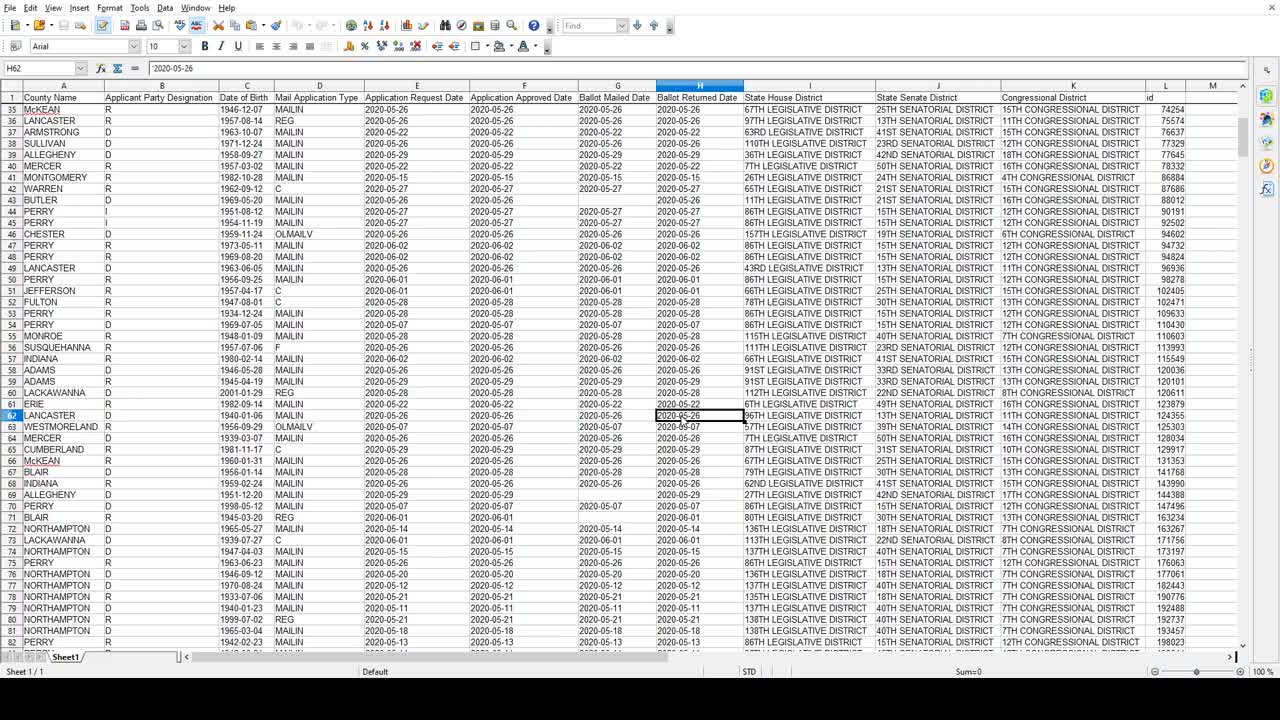Export directly as PDF icon

coord(125,25)
